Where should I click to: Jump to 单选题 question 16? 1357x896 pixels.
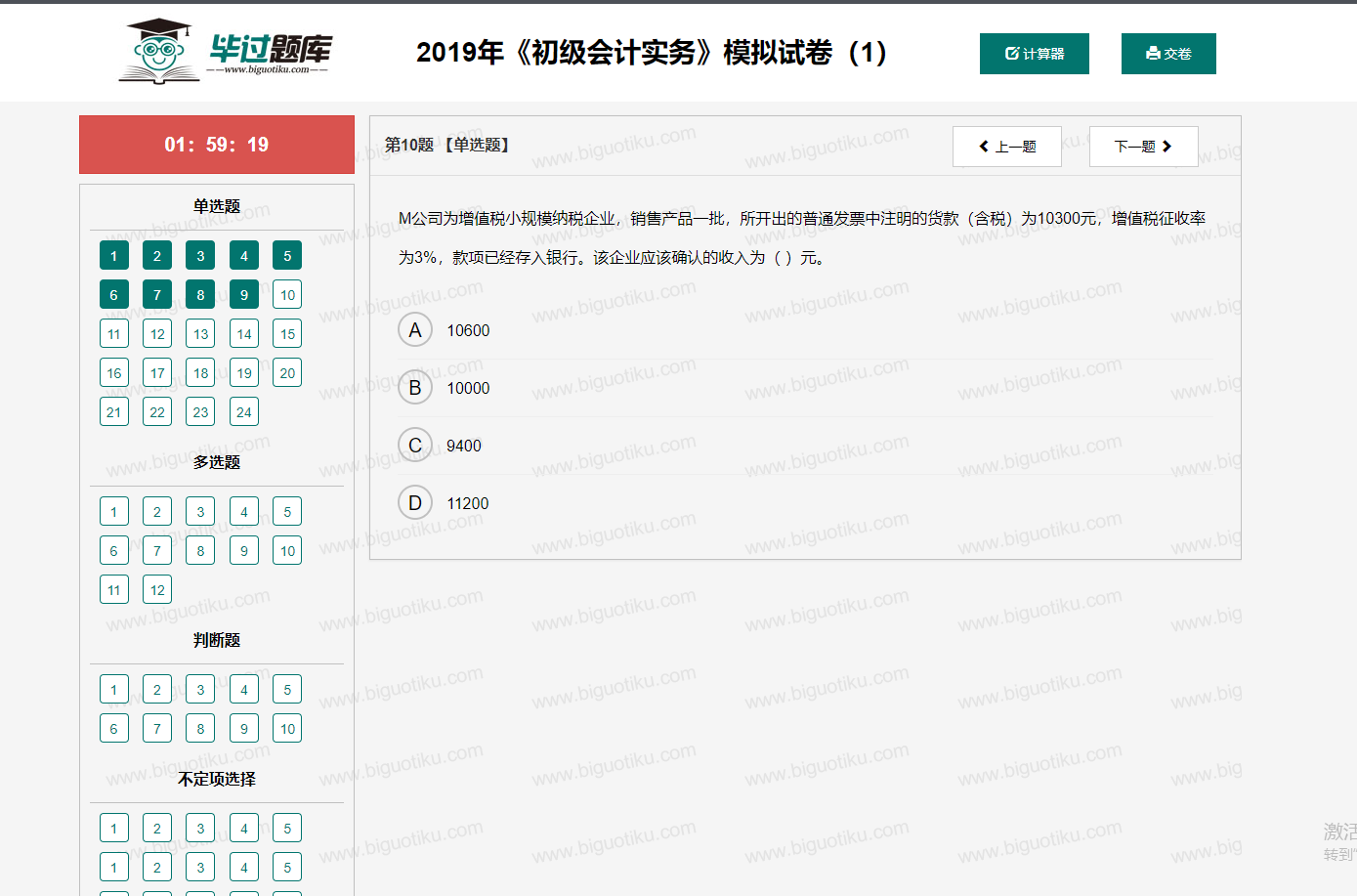pos(114,373)
